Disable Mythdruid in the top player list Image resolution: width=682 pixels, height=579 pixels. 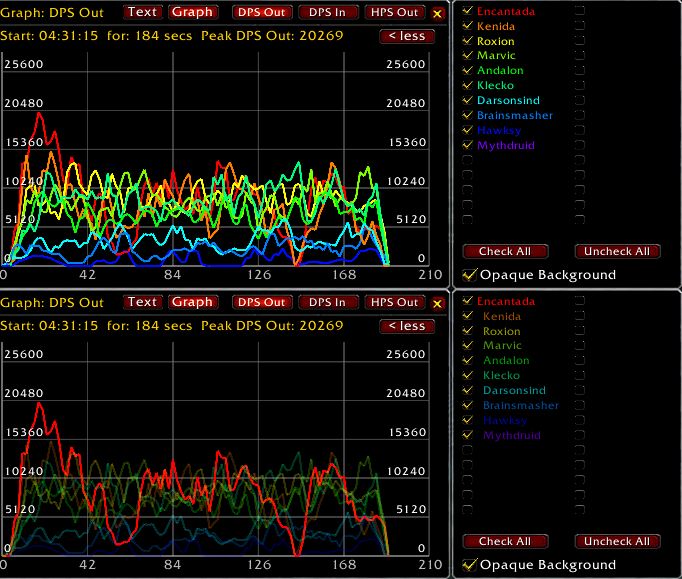click(x=467, y=146)
